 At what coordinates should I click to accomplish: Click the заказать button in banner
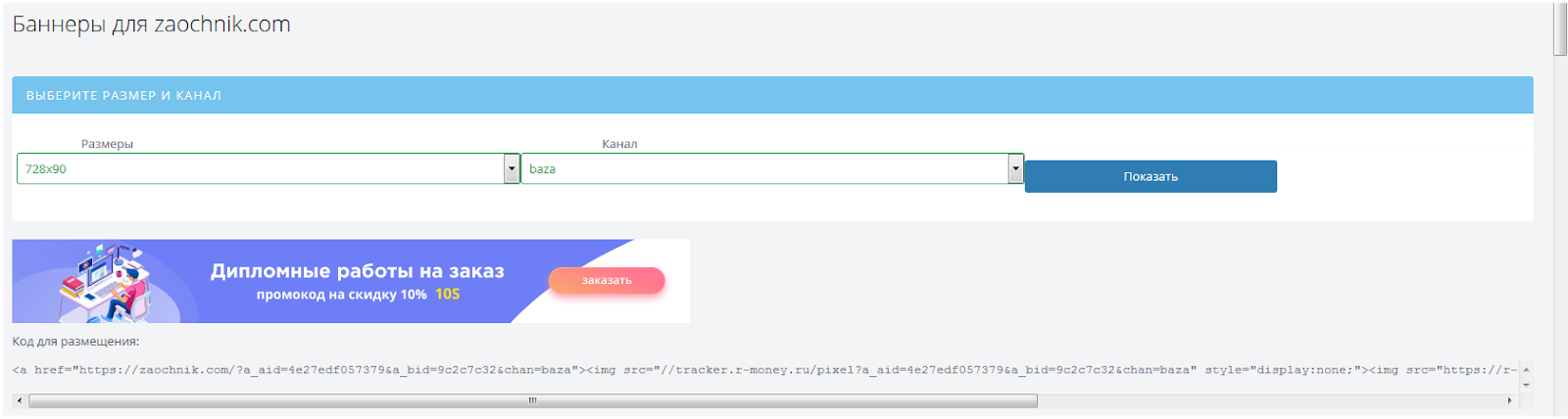(607, 281)
